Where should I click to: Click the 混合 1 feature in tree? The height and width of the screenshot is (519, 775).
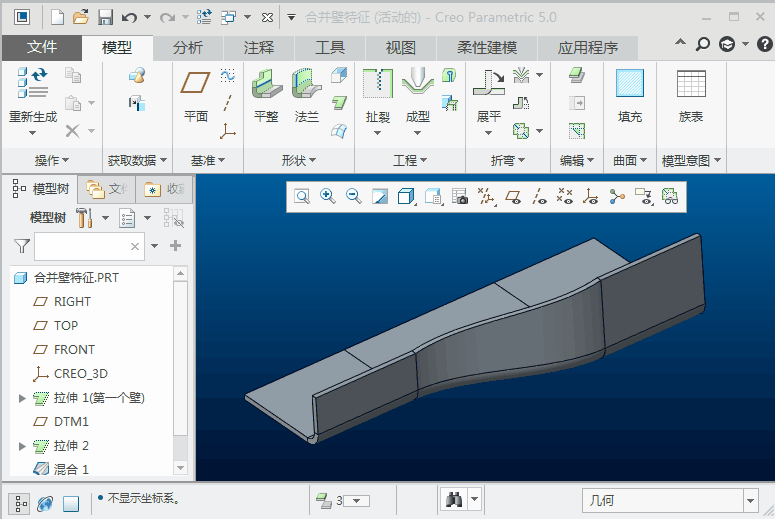(x=71, y=469)
